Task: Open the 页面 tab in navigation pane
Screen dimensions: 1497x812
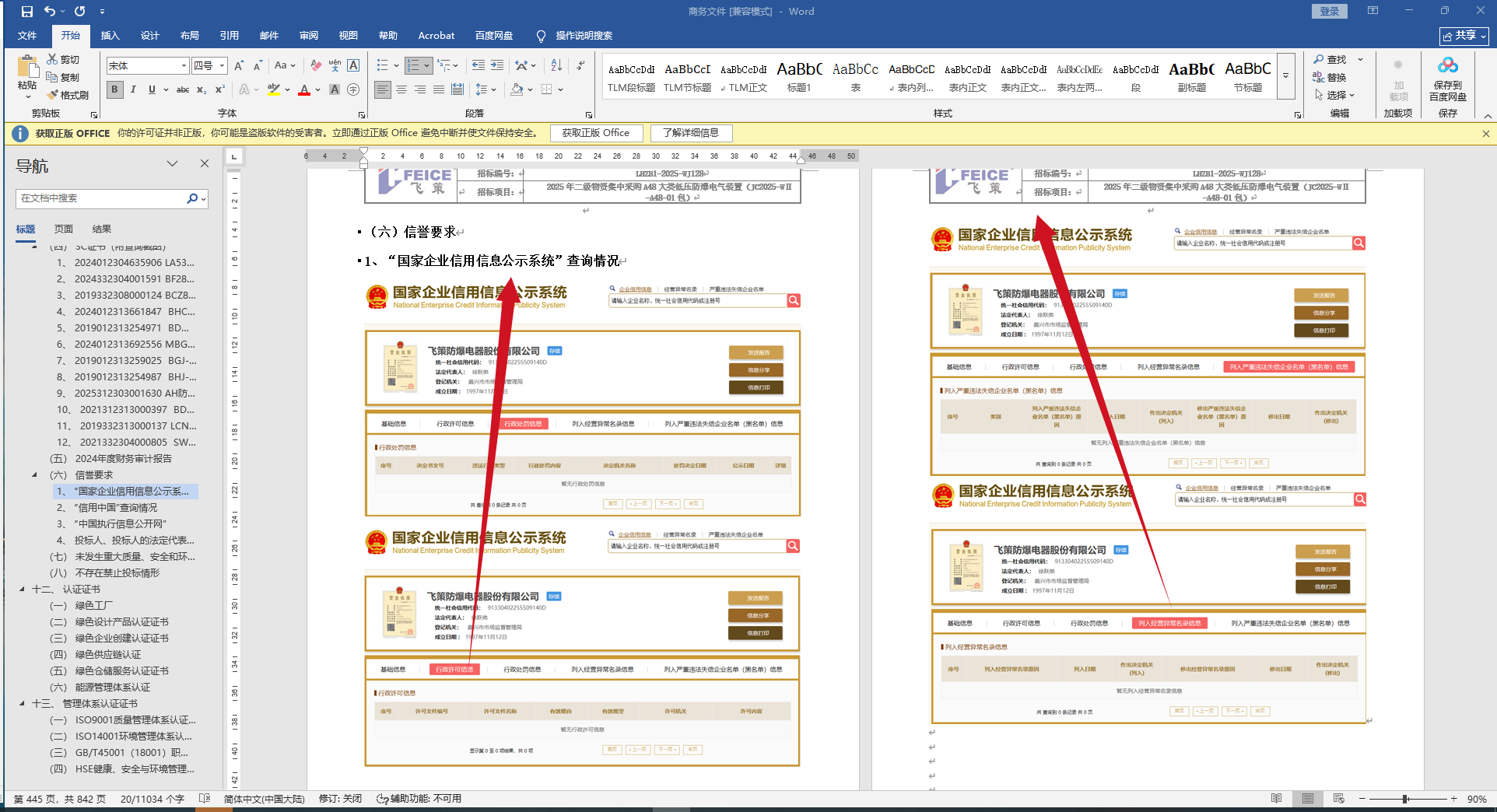Action: point(64,229)
